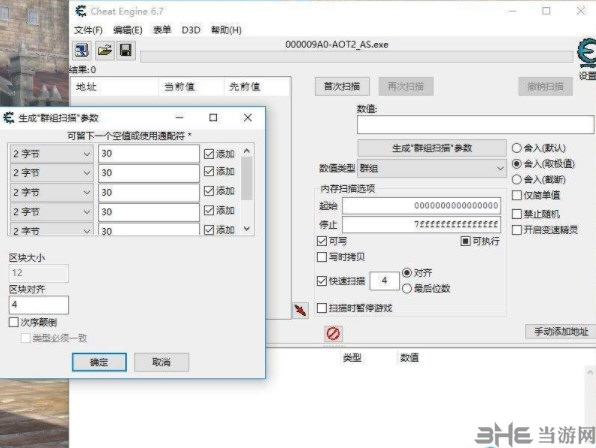Viewport: 596px width, 448px height.
Task: Enable 扫描时暂停游戏 checkbox
Action: (322, 308)
